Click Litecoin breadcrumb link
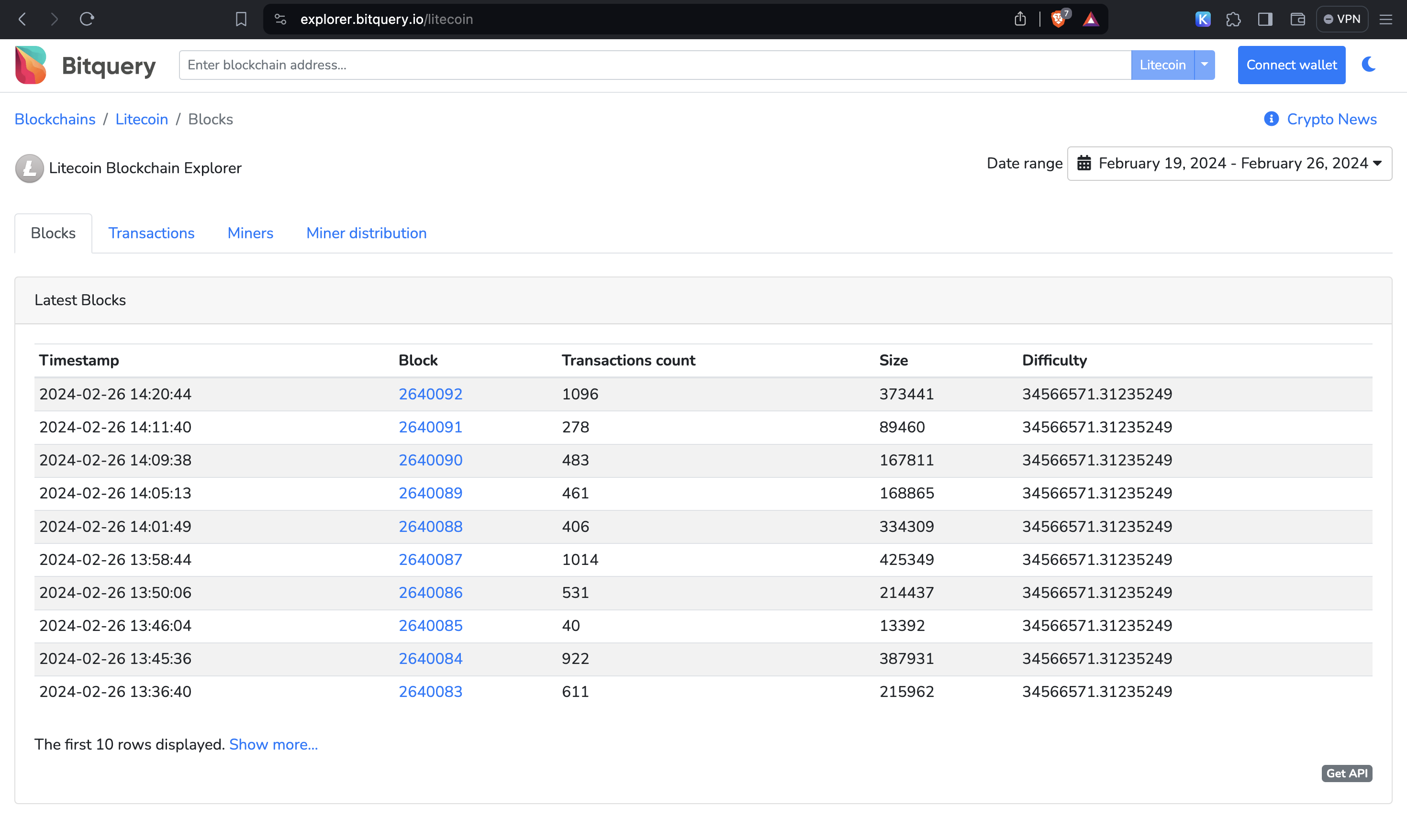The image size is (1407, 840). coord(142,120)
